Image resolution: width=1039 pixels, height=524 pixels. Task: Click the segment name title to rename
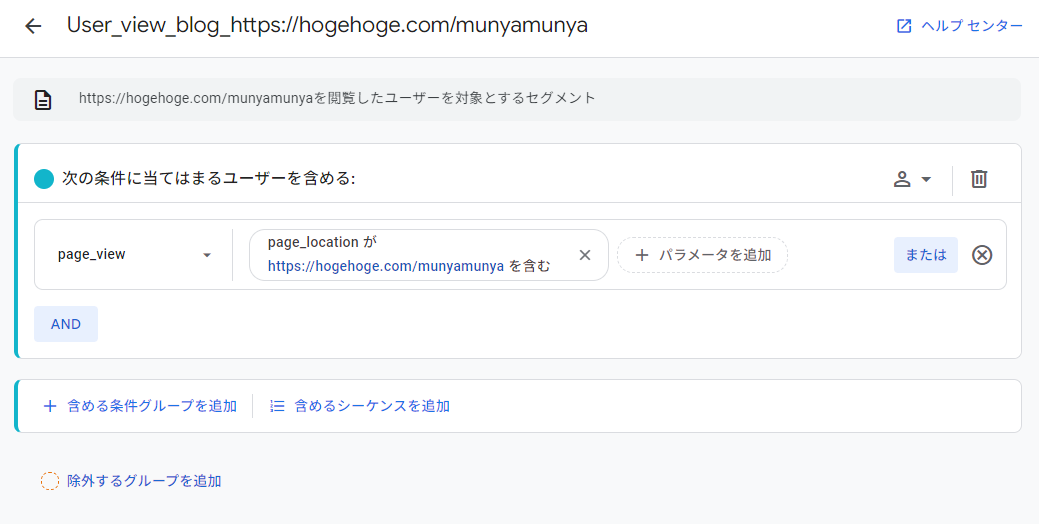pyautogui.click(x=327, y=26)
